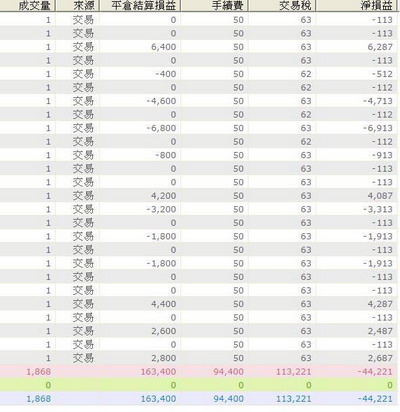Select the net profit cell 2,687

pyautogui.click(x=380, y=358)
